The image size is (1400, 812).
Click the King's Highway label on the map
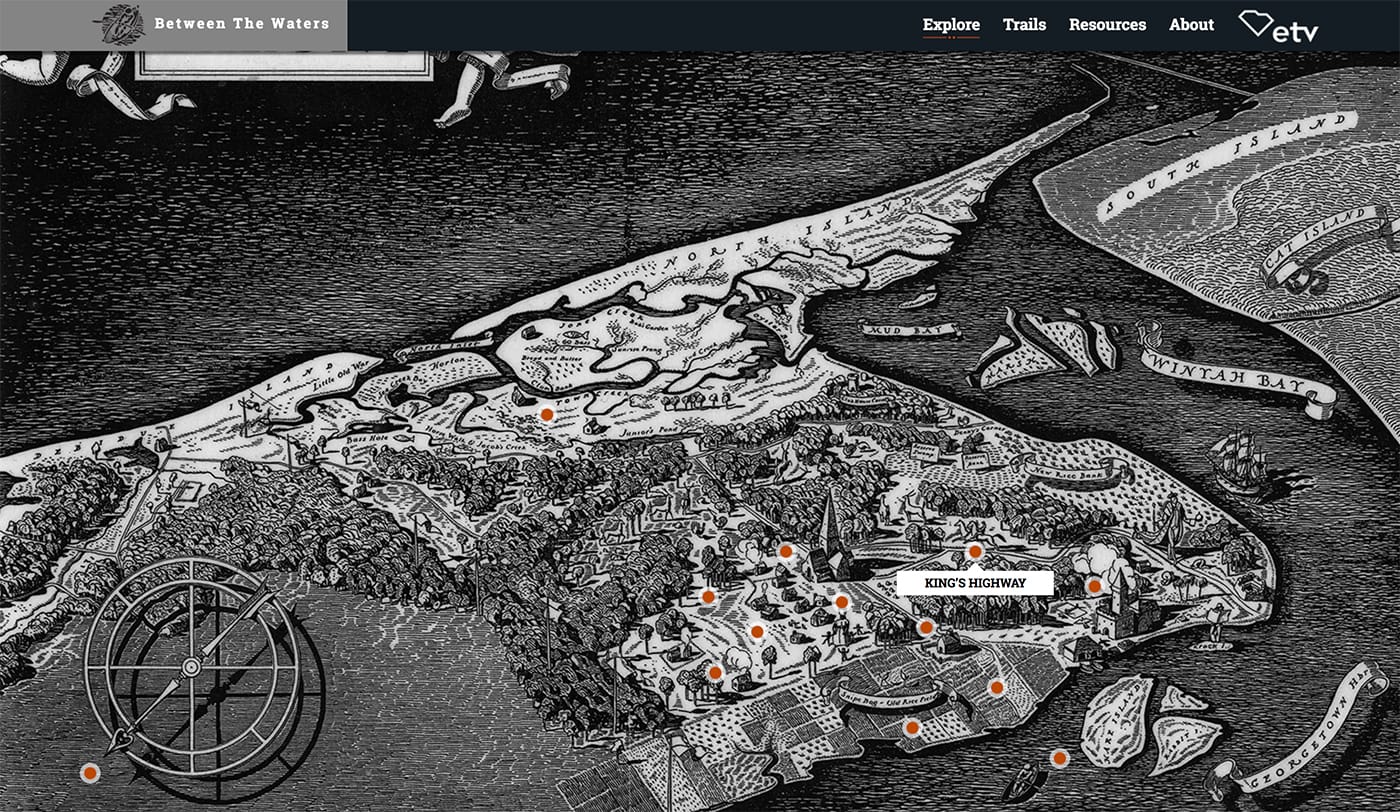click(x=978, y=582)
